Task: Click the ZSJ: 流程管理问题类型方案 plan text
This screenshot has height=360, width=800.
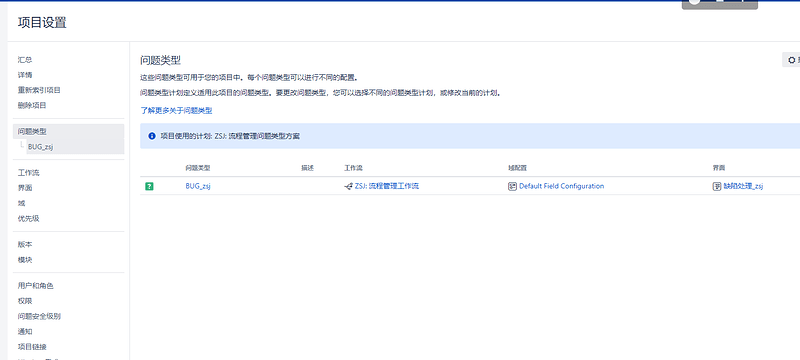Action: pos(258,136)
